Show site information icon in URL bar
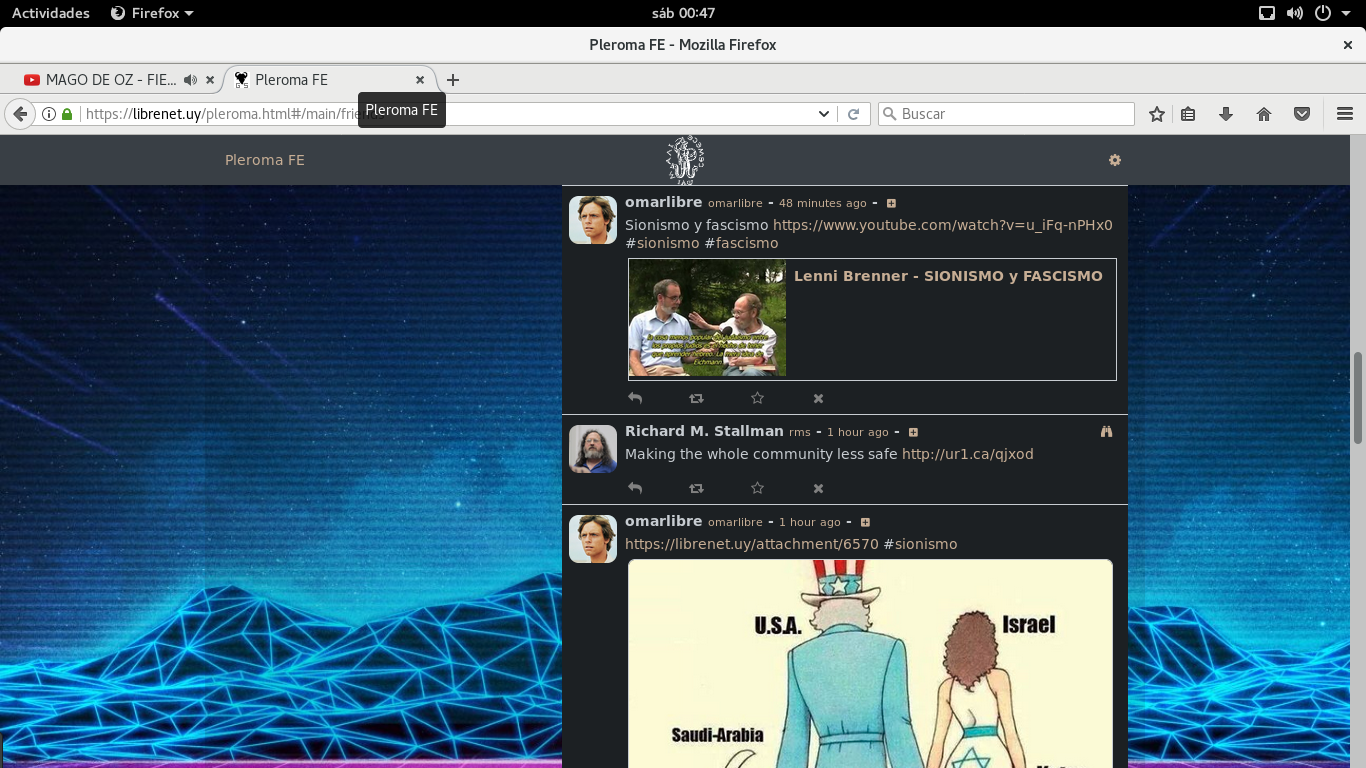This screenshot has height=768, width=1366. pos(48,114)
